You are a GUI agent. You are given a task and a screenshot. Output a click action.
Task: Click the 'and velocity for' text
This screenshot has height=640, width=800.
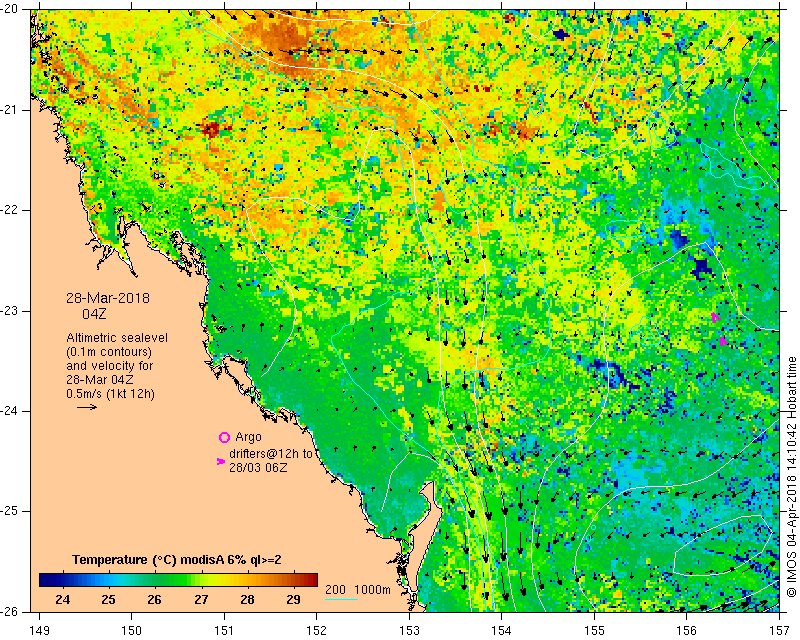pos(110,366)
